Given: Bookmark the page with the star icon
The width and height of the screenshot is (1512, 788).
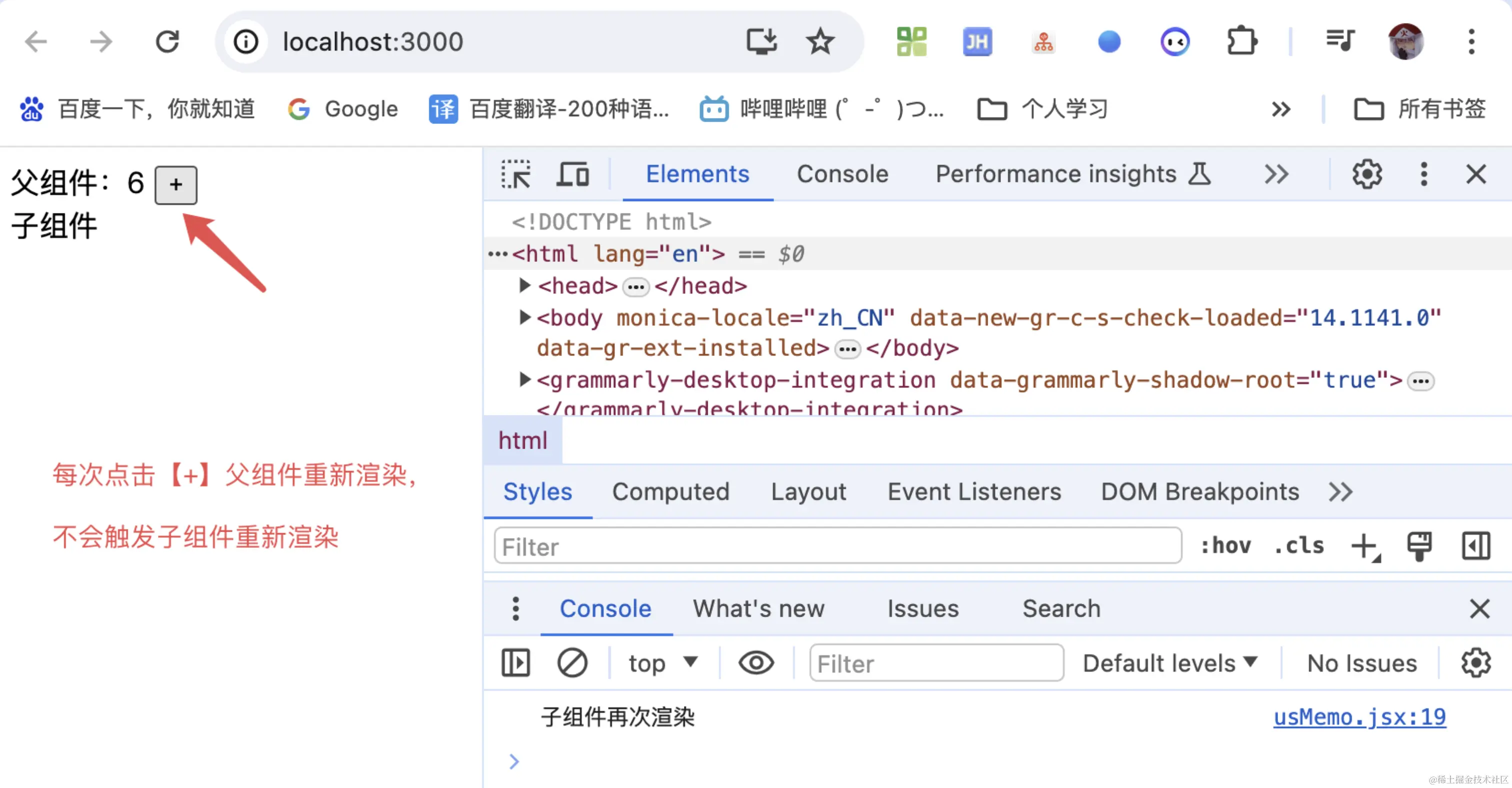Looking at the screenshot, I should [819, 41].
